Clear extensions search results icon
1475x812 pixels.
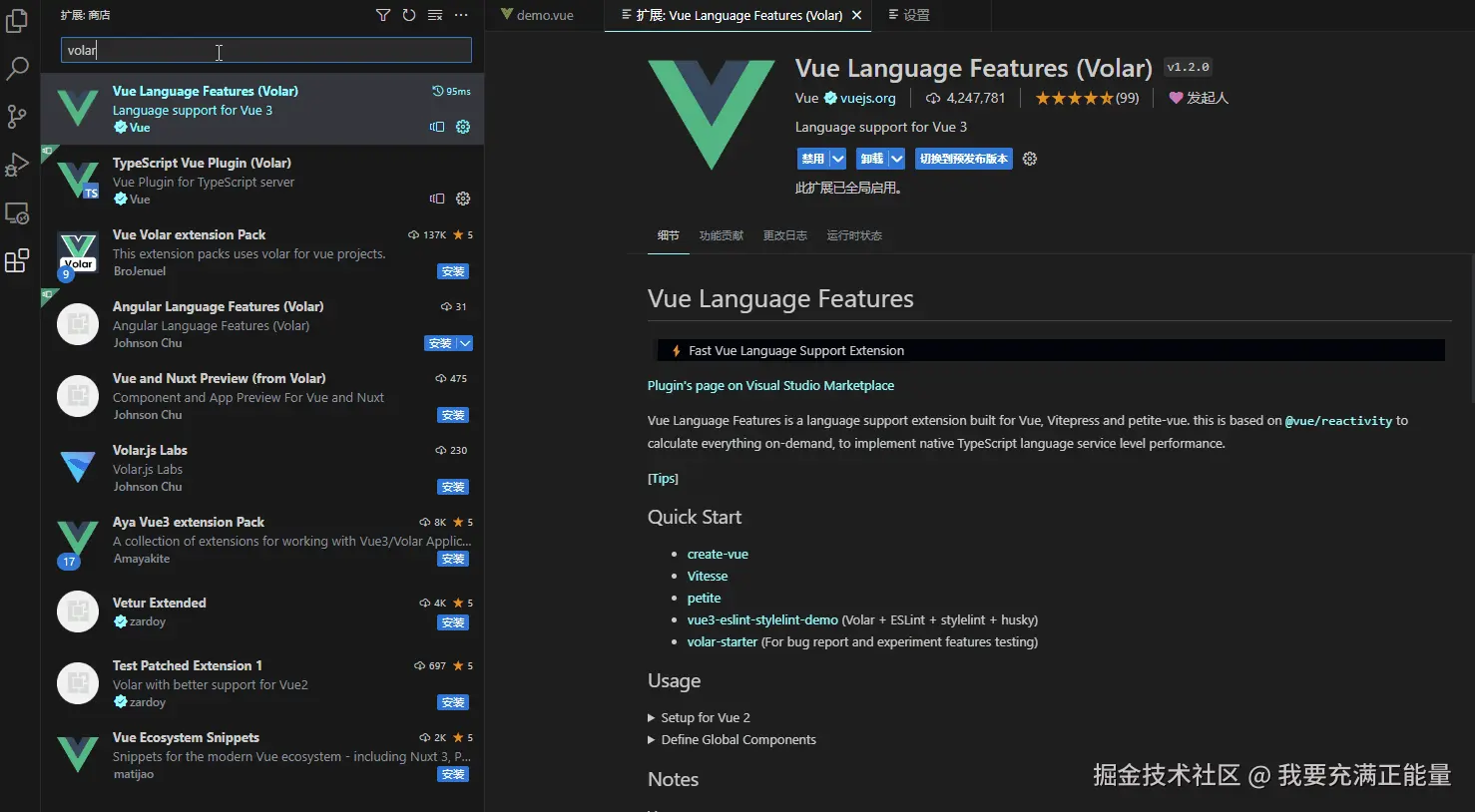tap(435, 15)
